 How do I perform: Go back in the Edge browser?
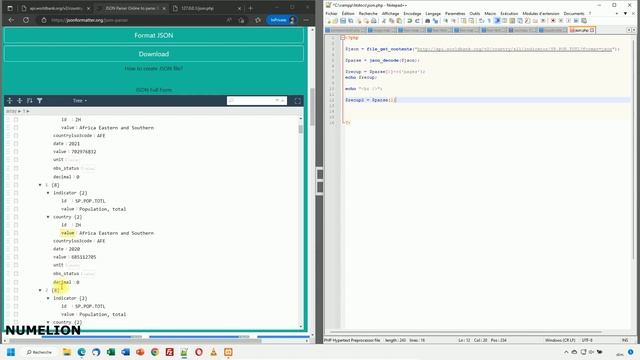tap(11, 20)
